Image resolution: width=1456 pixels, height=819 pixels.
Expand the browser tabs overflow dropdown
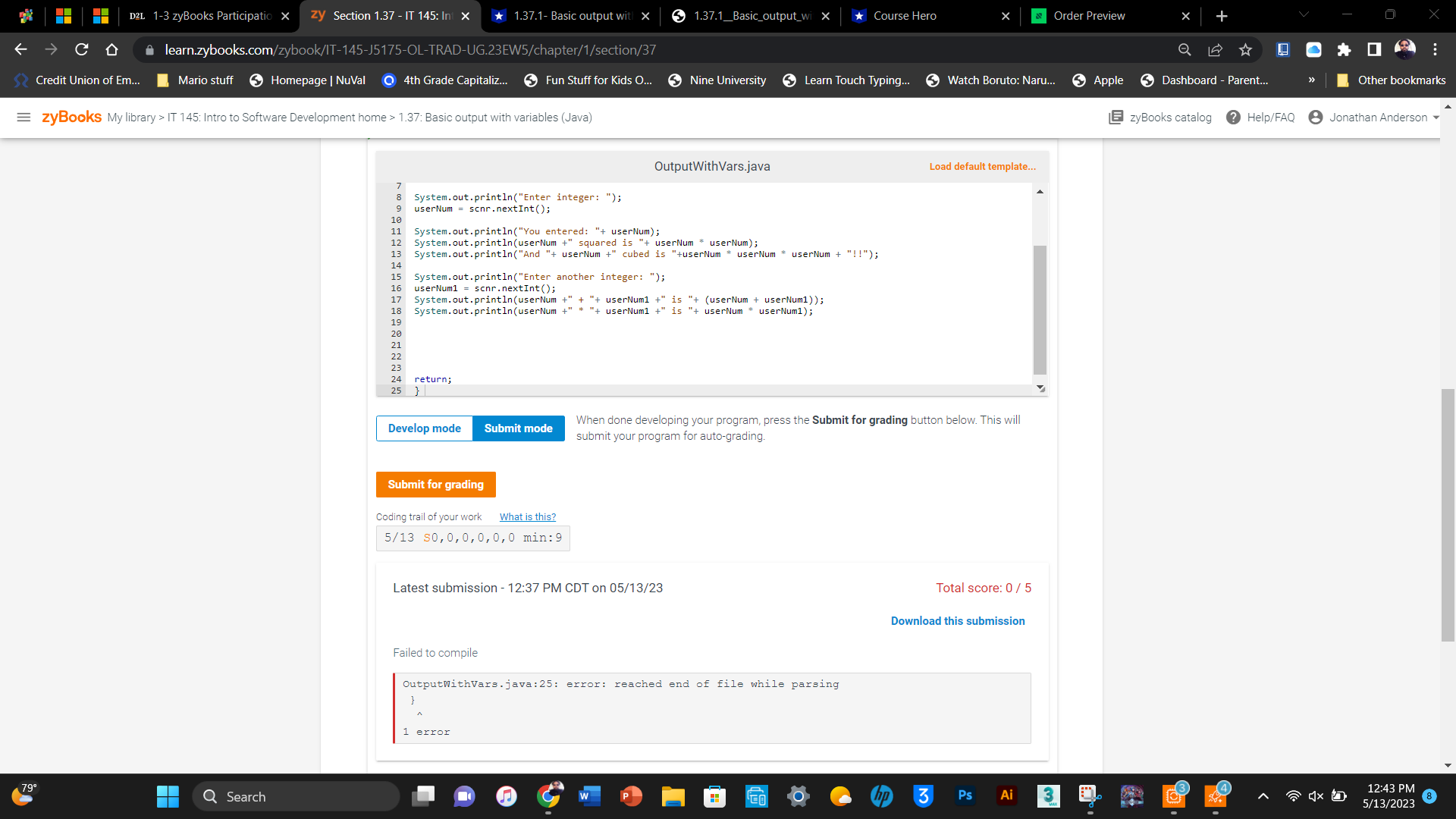point(1302,16)
